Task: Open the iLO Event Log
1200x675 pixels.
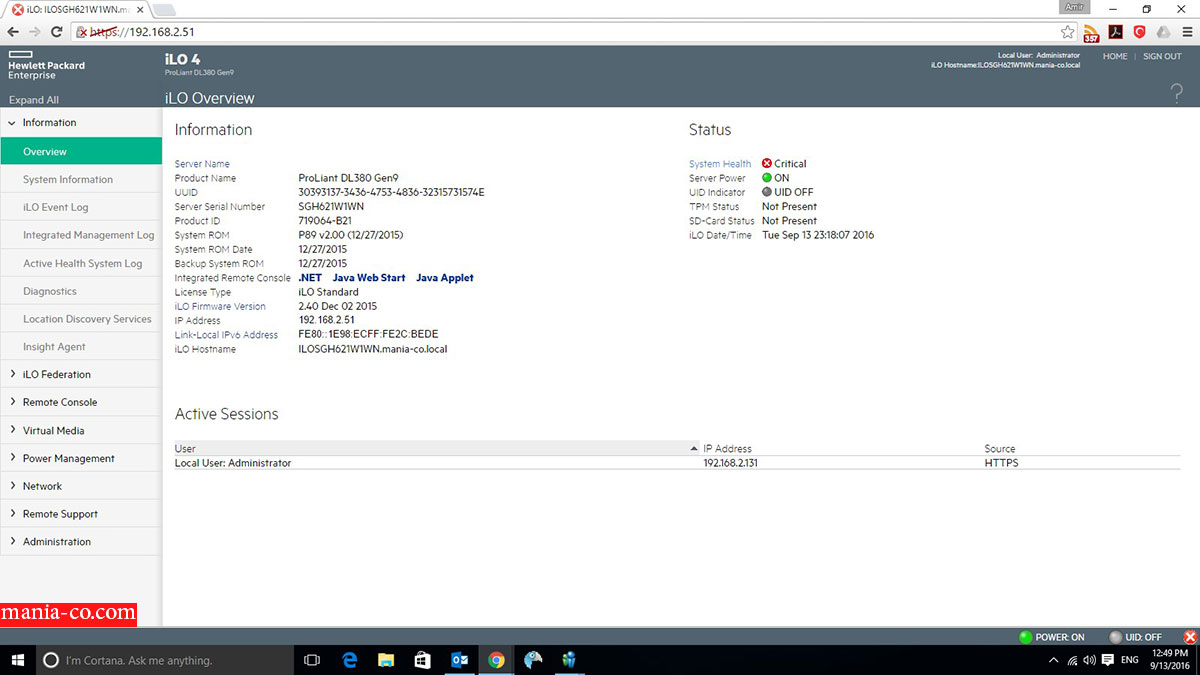Action: 80,207
